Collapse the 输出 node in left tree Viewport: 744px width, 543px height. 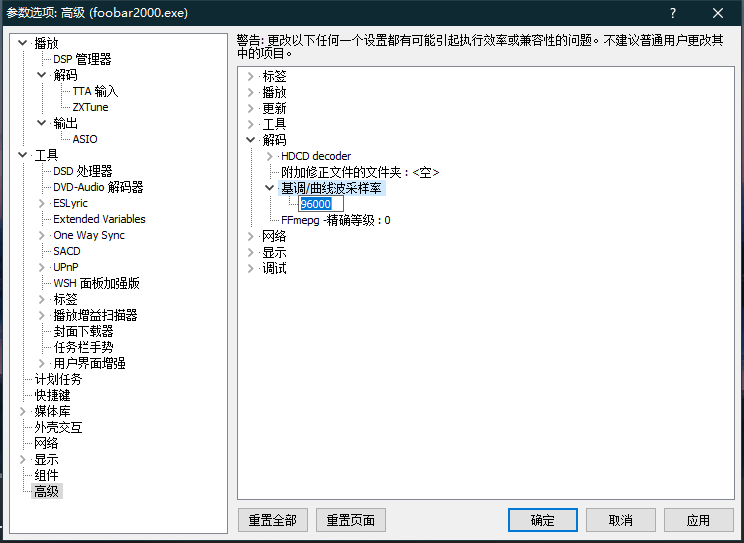tap(42, 123)
